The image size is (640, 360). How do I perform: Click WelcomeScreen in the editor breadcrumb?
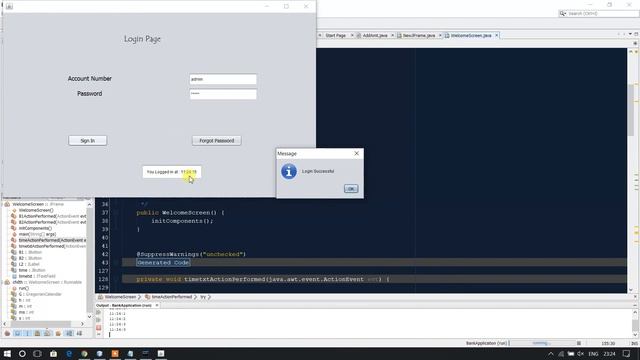click(120, 297)
